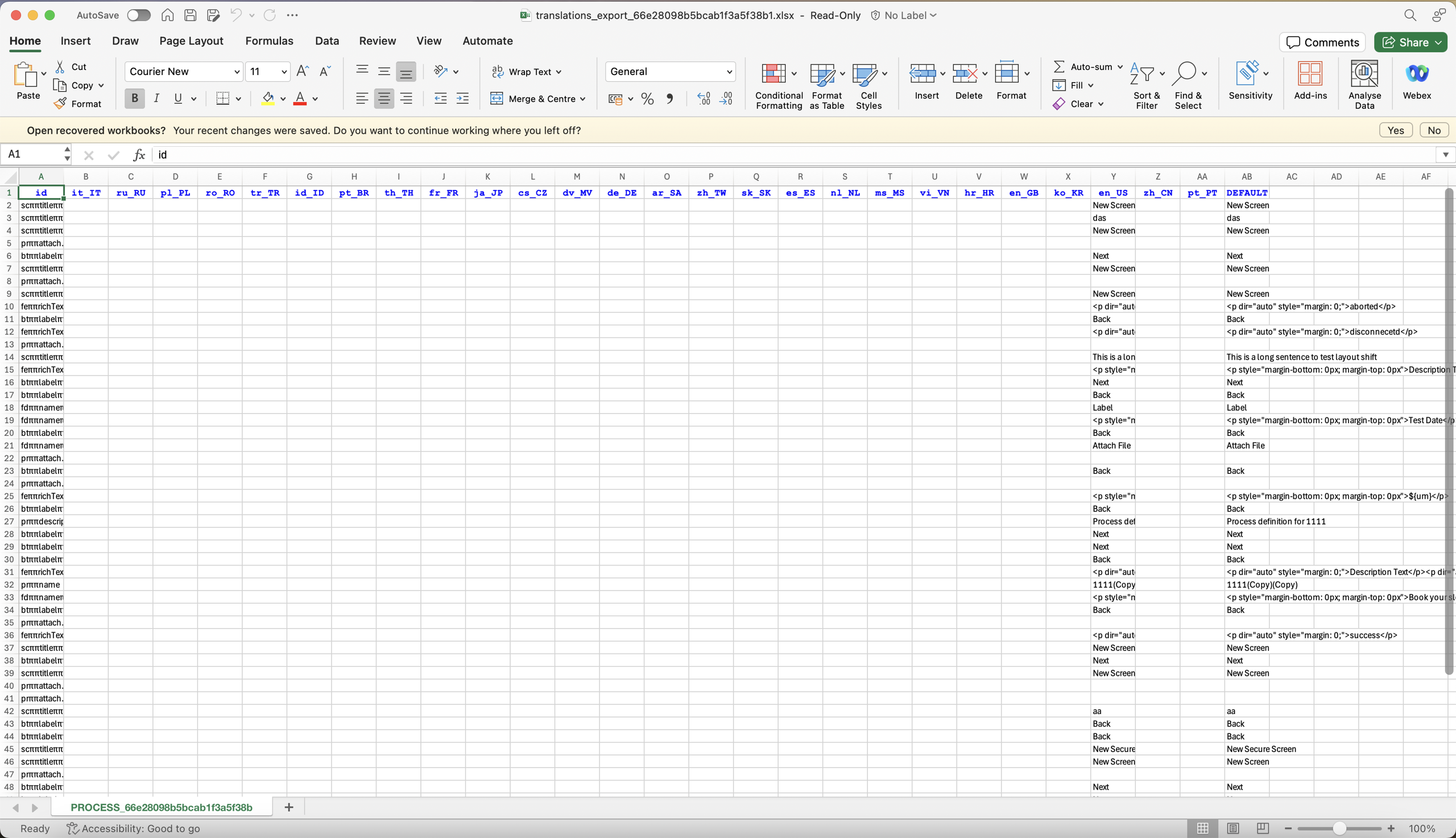Click the Format painter brush icon

tap(60, 104)
